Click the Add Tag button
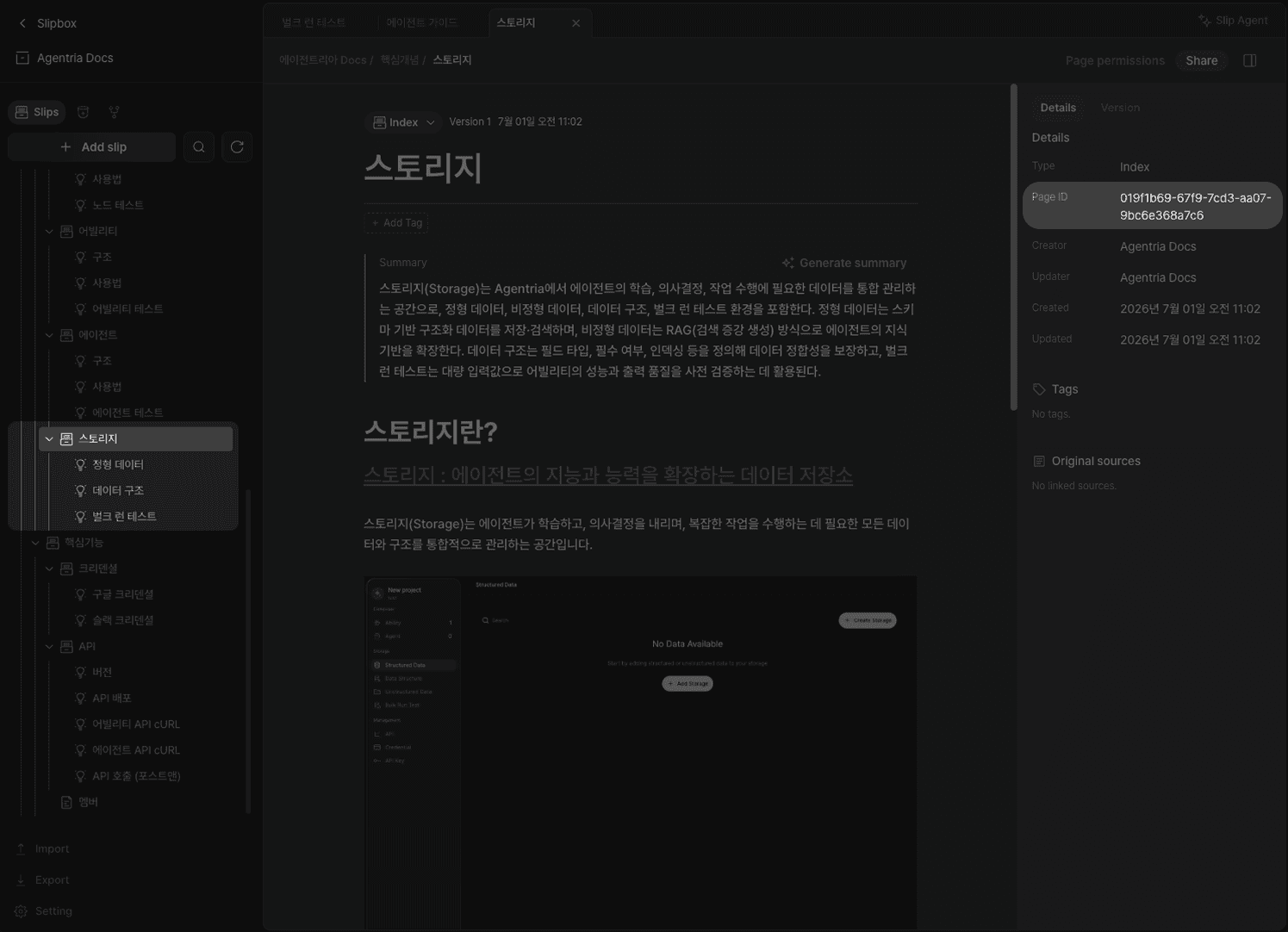This screenshot has height=932, width=1288. 396,222
